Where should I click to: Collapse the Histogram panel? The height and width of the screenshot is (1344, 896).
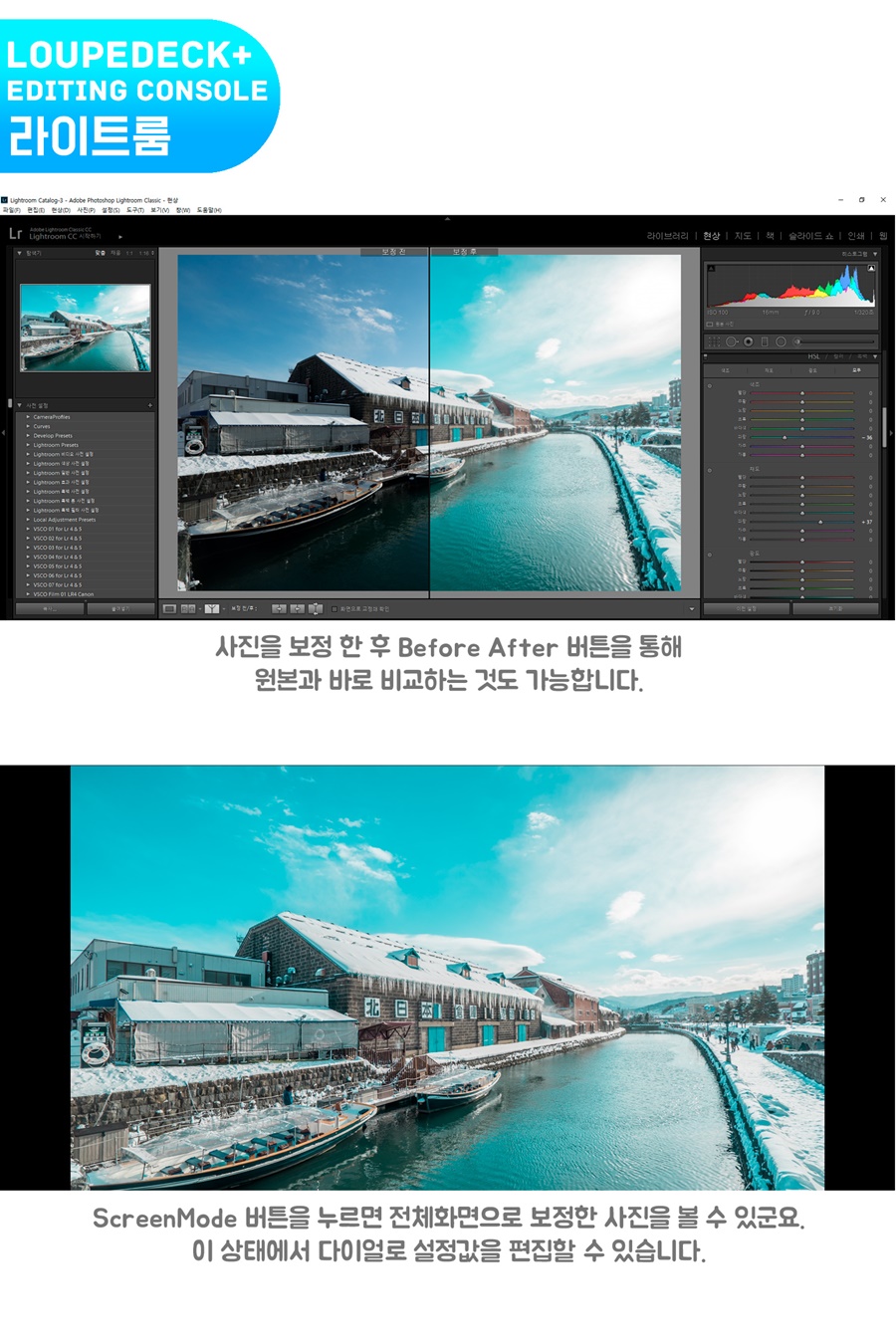875,254
